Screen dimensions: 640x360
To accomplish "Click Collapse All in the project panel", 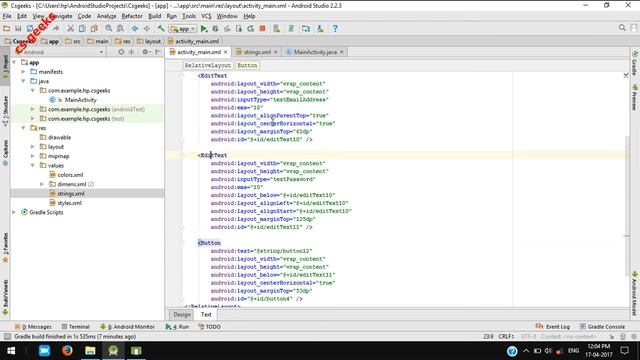I will [131, 52].
